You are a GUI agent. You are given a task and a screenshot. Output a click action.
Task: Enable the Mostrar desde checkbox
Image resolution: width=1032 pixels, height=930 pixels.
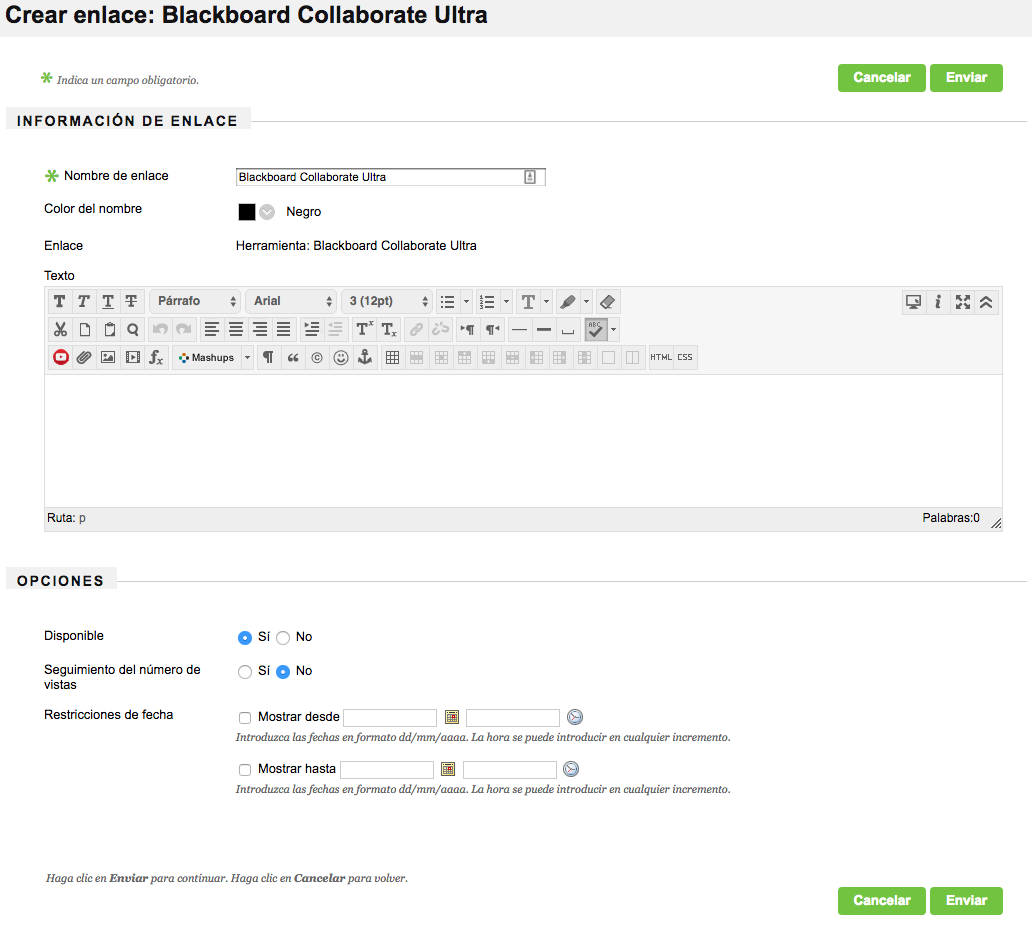[245, 717]
